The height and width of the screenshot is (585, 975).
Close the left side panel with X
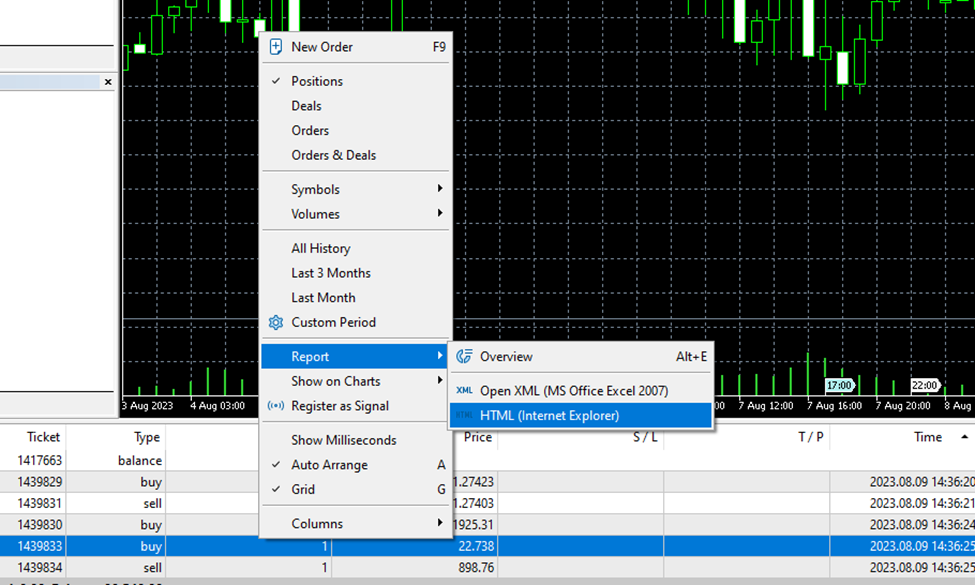point(108,81)
